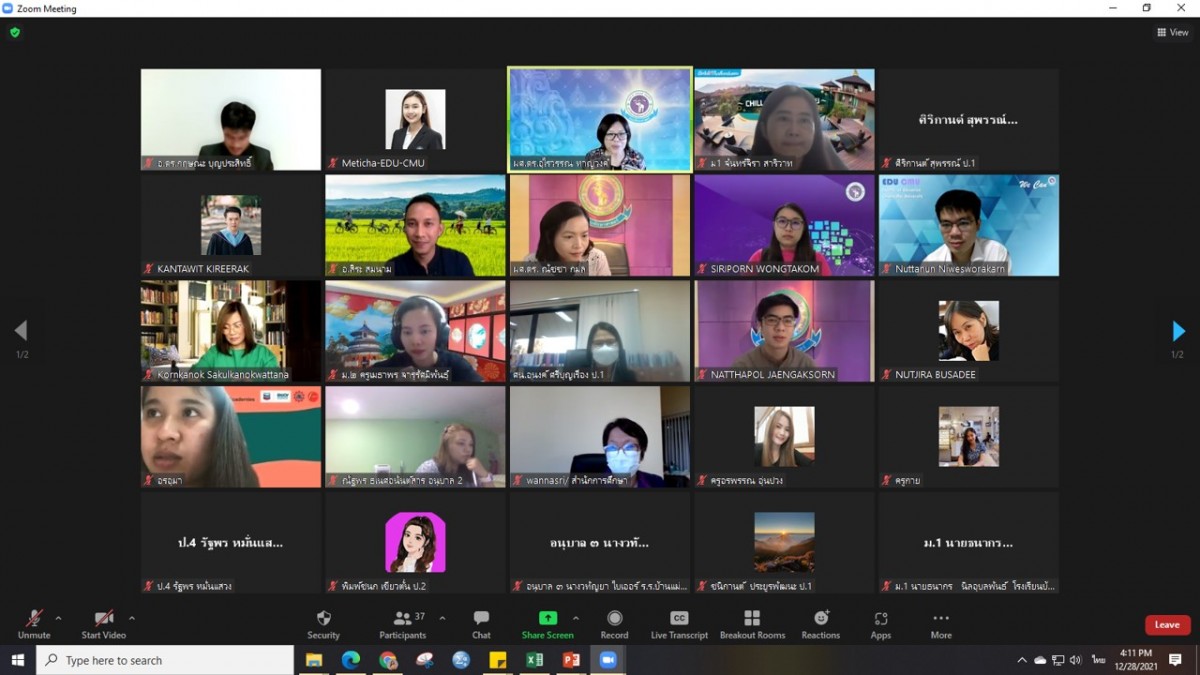This screenshot has height=675, width=1200.
Task: Expand audio options arrow beside Unmute
Action: 58,618
